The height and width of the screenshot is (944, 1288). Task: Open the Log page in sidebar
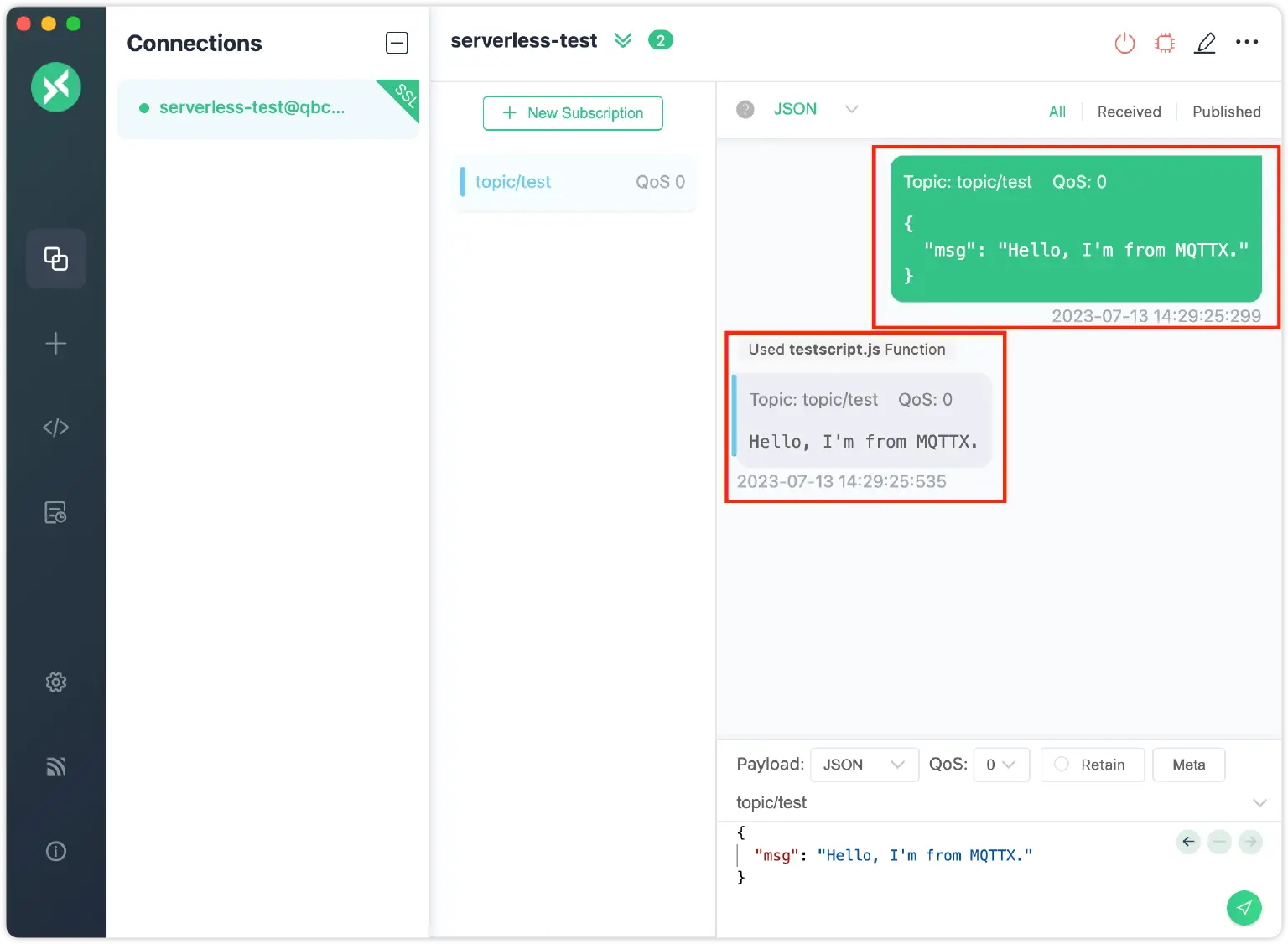coord(55,512)
